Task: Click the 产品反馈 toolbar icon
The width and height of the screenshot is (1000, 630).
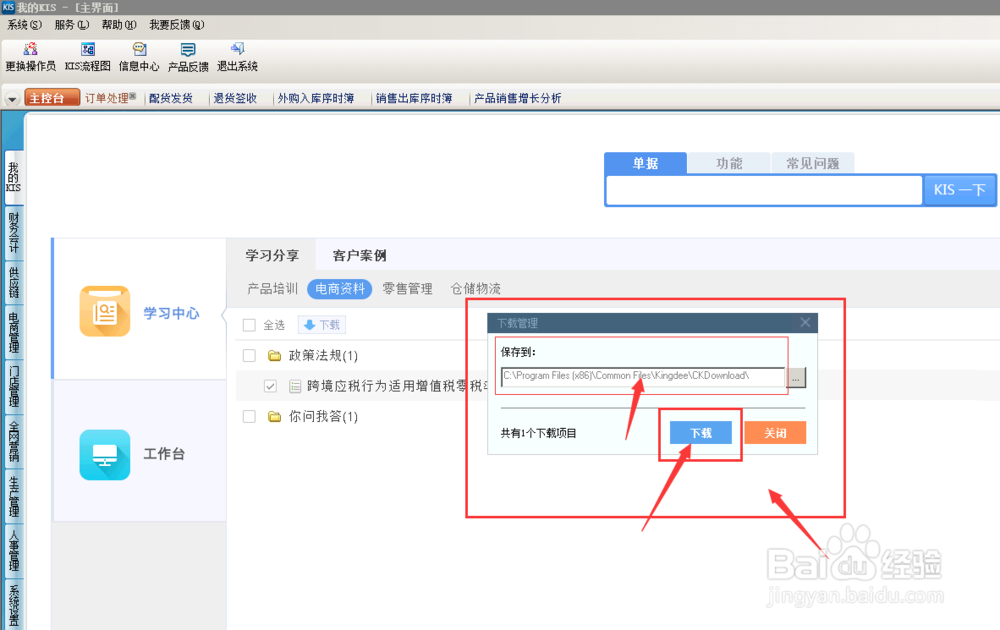Action: pos(188,50)
